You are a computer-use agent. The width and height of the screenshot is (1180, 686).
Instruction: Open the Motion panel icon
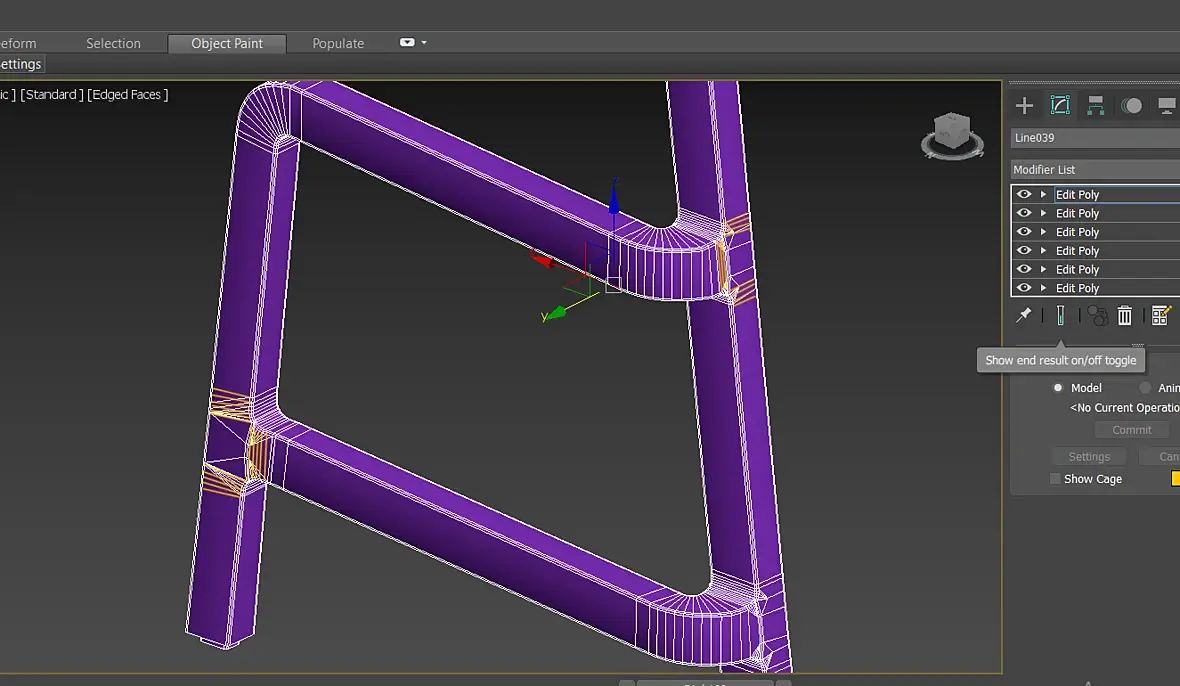coord(1132,106)
